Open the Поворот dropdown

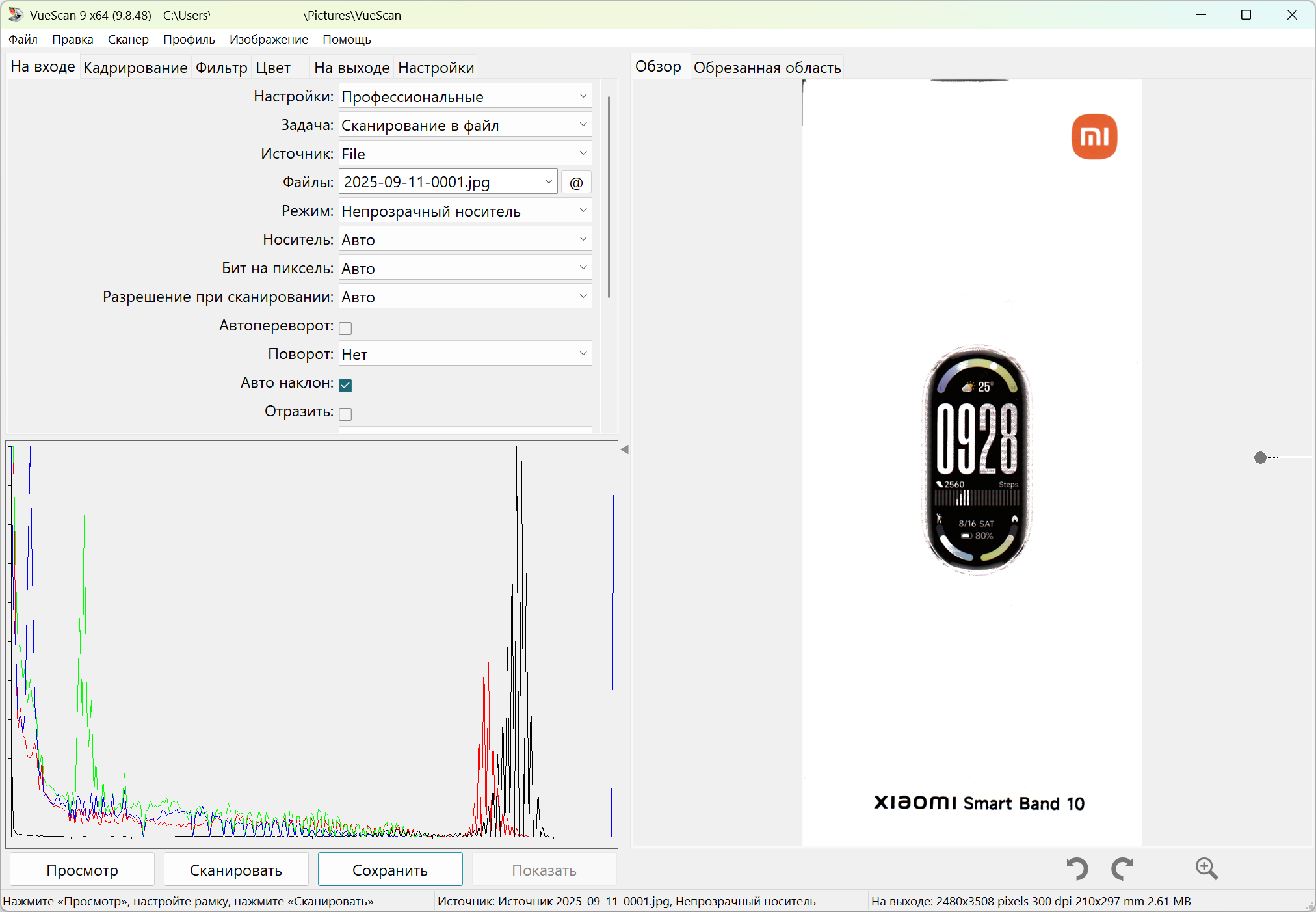pyautogui.click(x=465, y=355)
